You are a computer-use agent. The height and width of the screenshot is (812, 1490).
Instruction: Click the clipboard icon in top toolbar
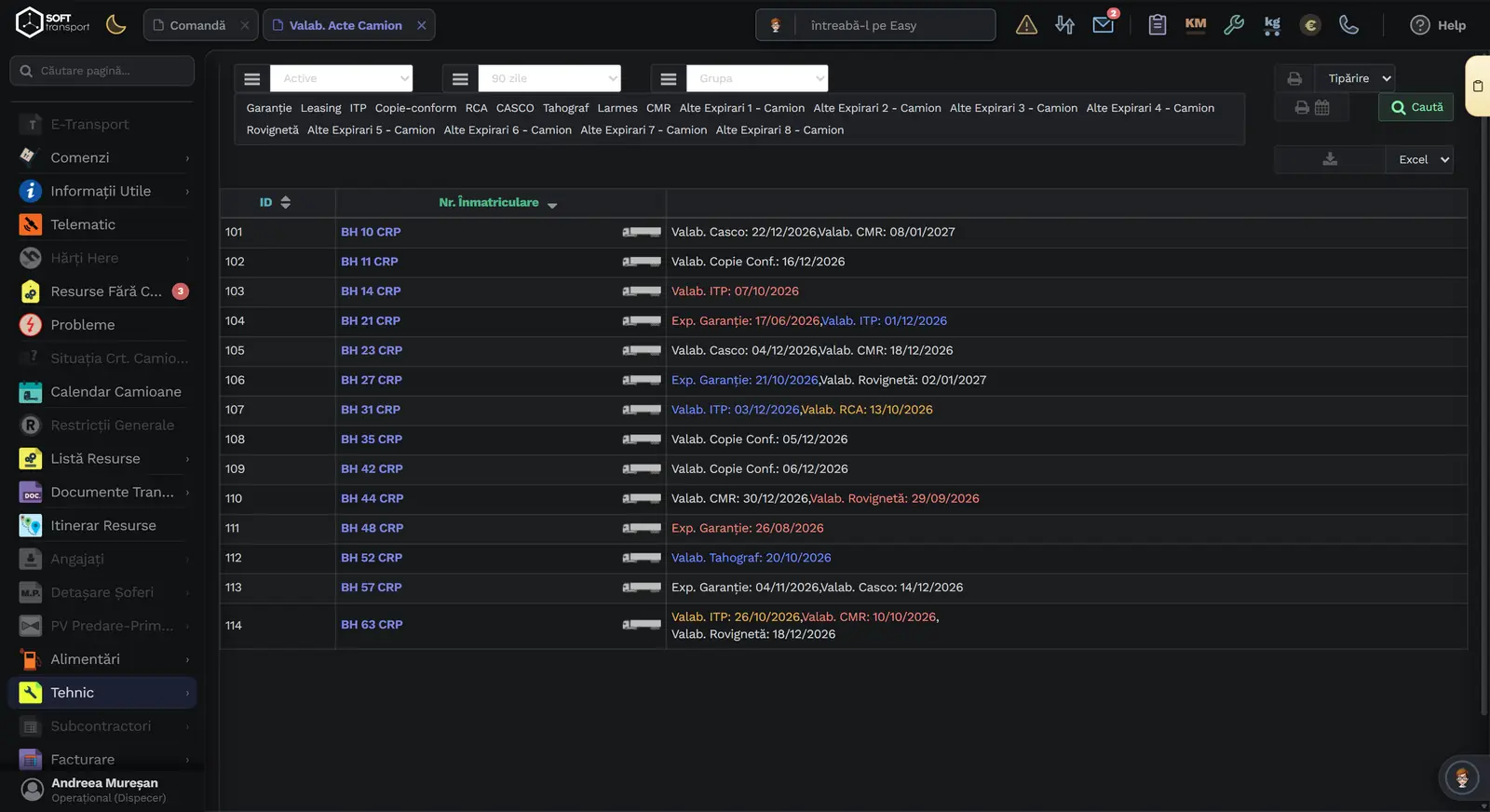pyautogui.click(x=1158, y=25)
